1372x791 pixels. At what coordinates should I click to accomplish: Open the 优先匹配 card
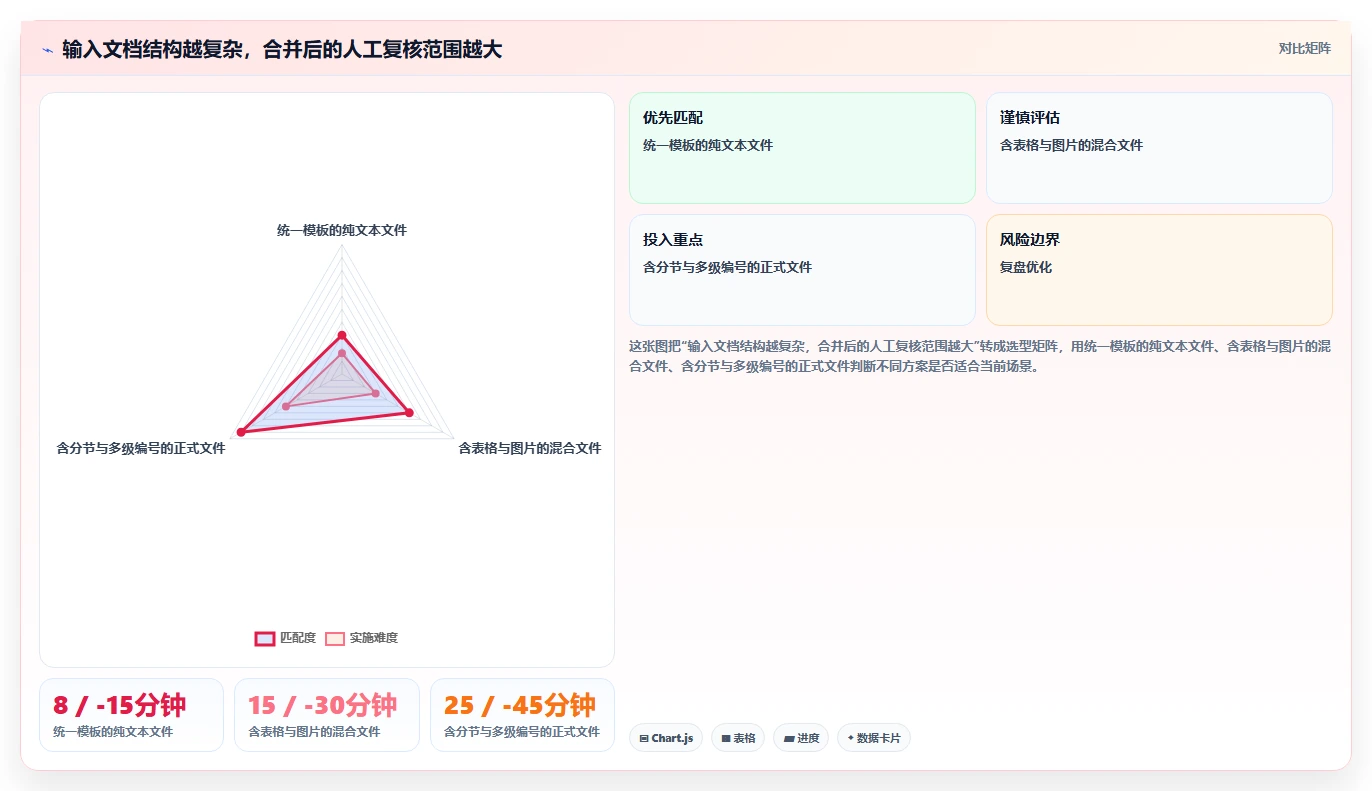(802, 148)
